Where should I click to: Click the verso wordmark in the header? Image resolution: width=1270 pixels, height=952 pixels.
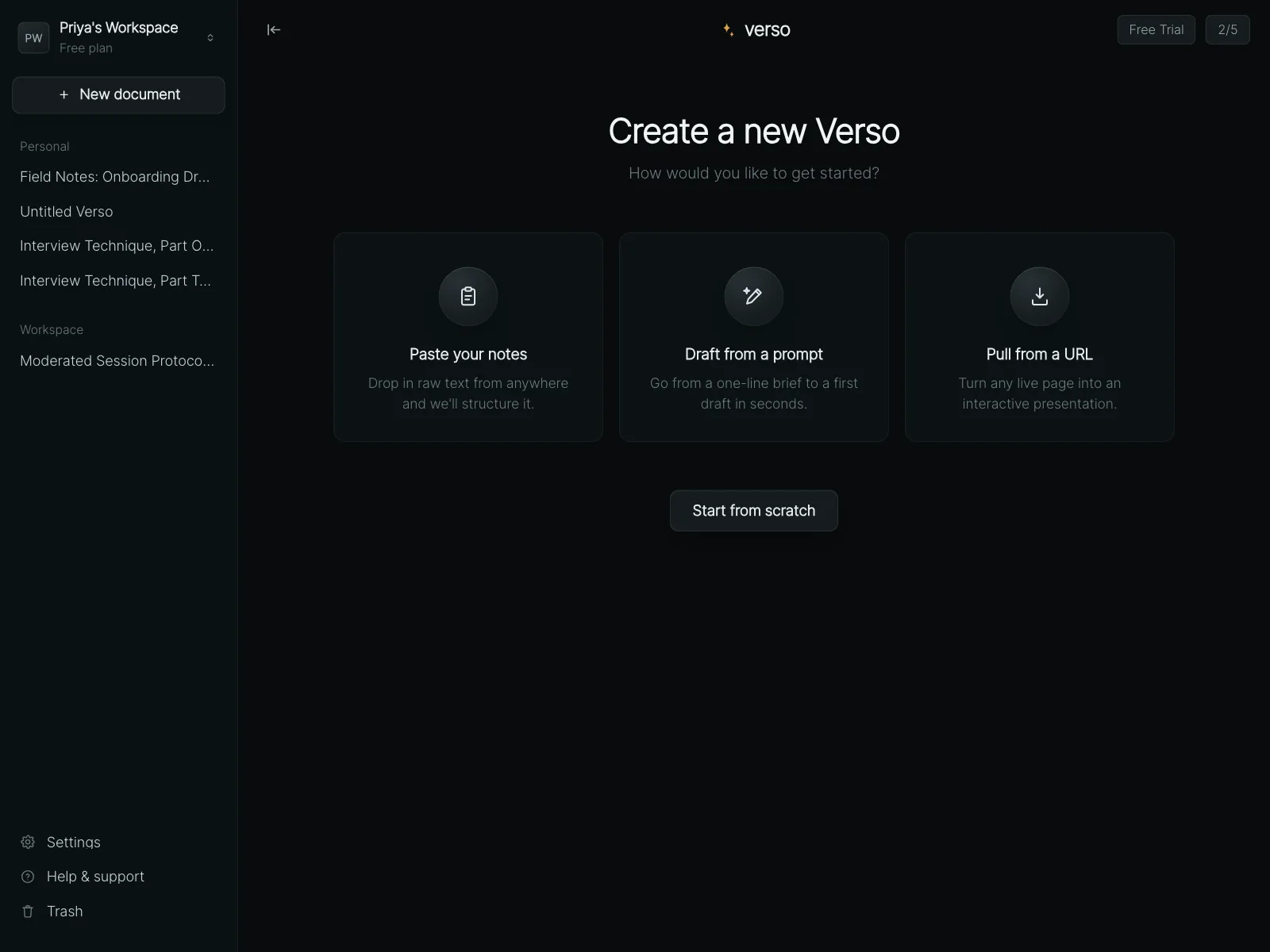[x=768, y=30]
